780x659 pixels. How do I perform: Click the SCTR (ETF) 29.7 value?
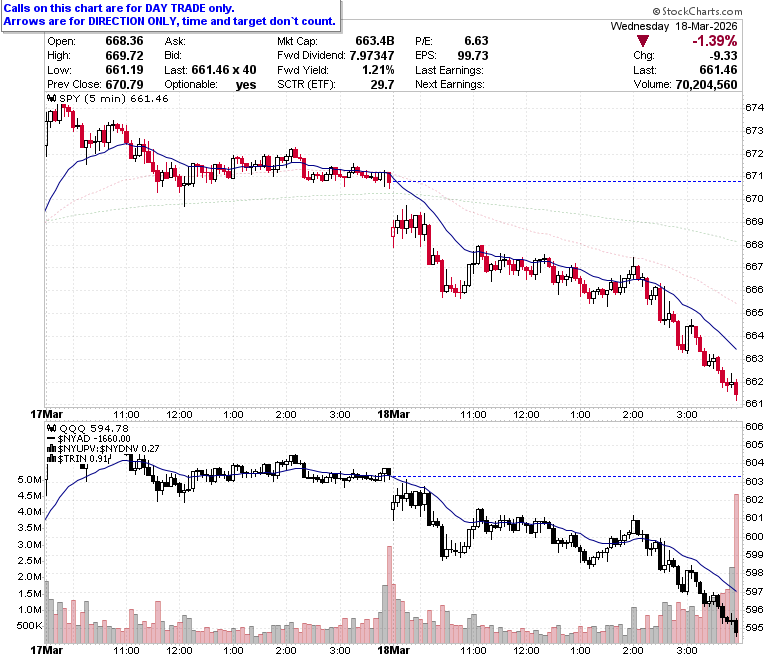click(x=382, y=85)
